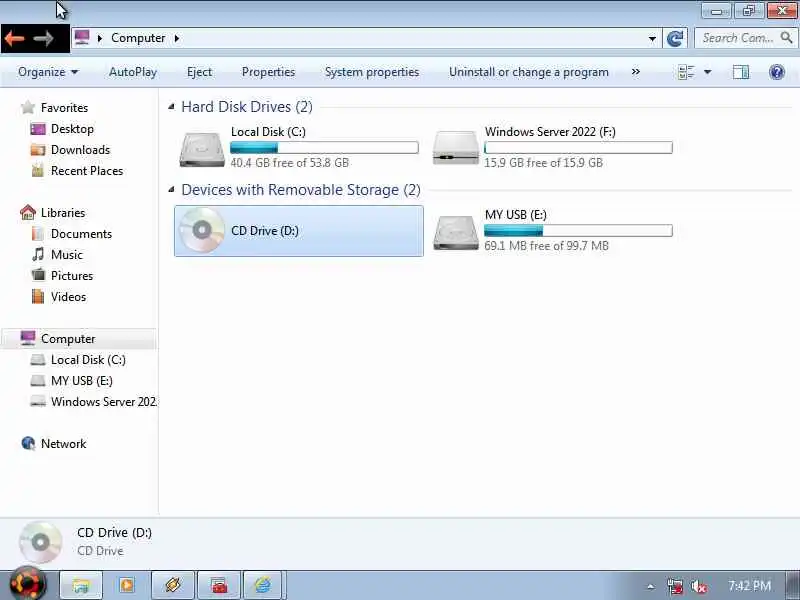Image resolution: width=800 pixels, height=600 pixels.
Task: Show more toolbar commands with the chevron
Action: [636, 72]
